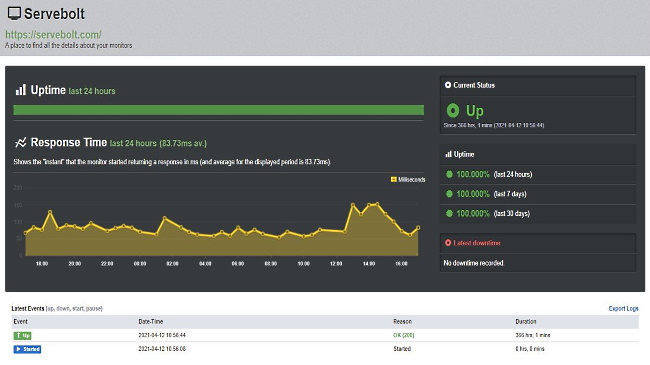The image size is (650, 365).
Task: Click the 100.000% last 7 days value
Action: point(473,194)
